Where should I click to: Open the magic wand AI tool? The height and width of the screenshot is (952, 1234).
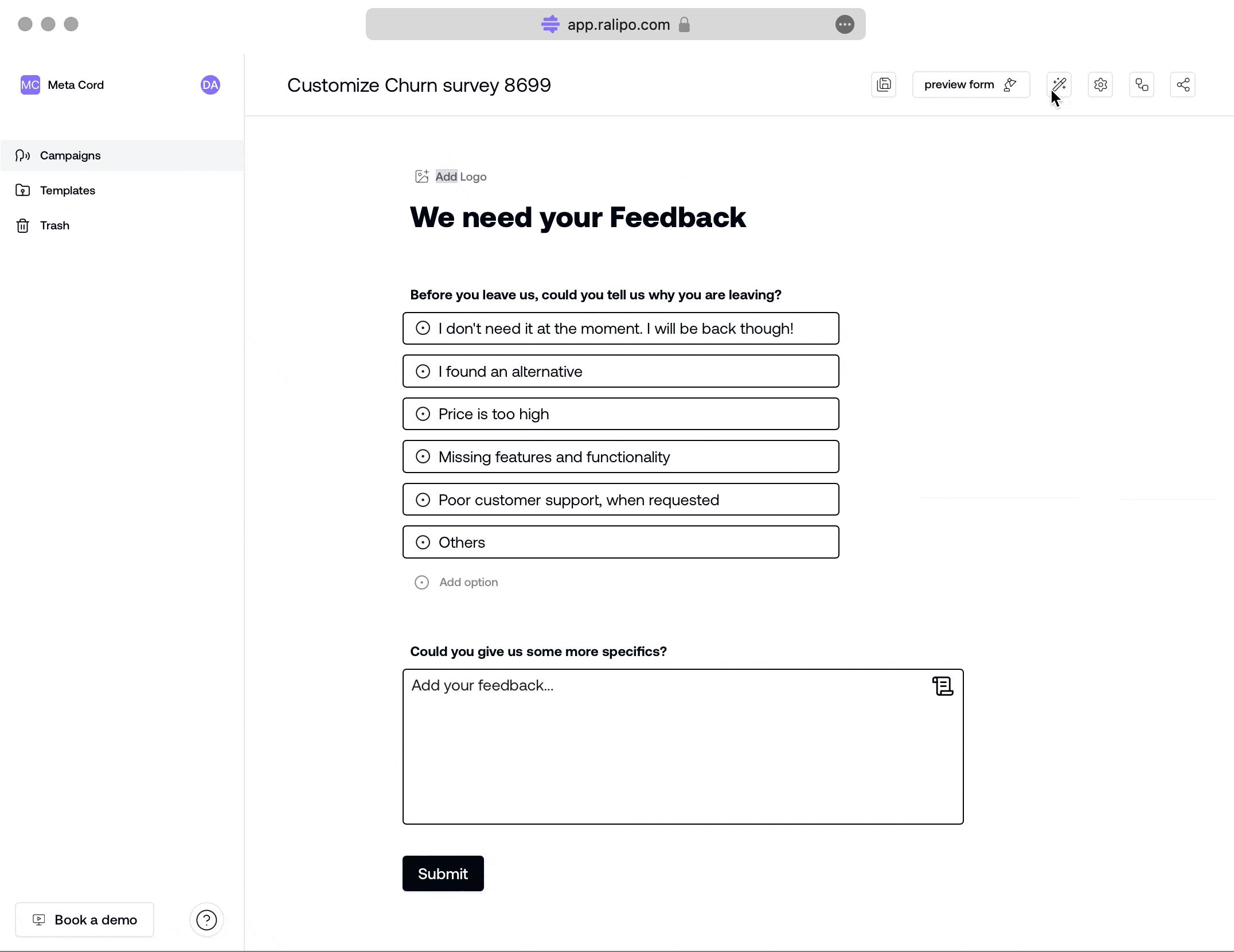point(1059,85)
